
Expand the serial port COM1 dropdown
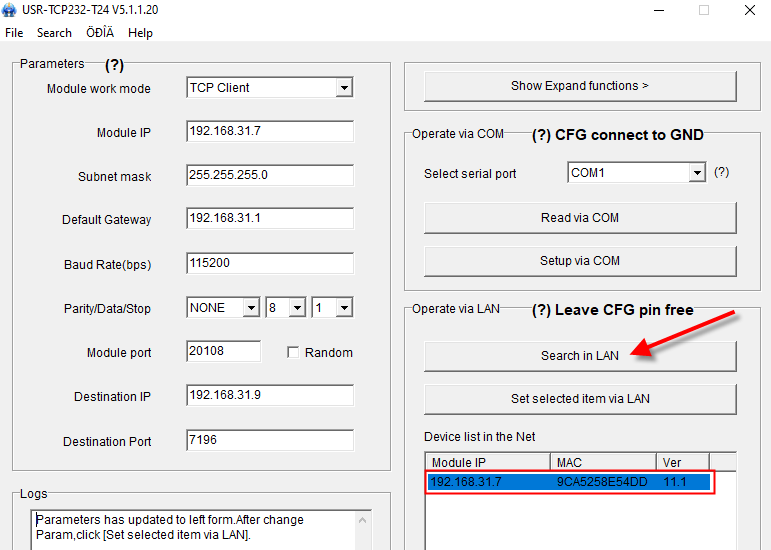click(x=697, y=173)
